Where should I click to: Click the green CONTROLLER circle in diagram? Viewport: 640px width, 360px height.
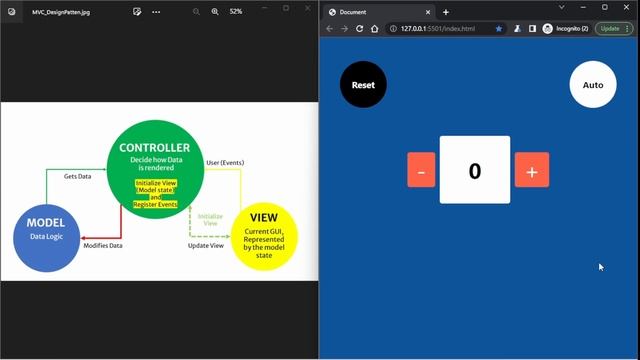pos(155,169)
